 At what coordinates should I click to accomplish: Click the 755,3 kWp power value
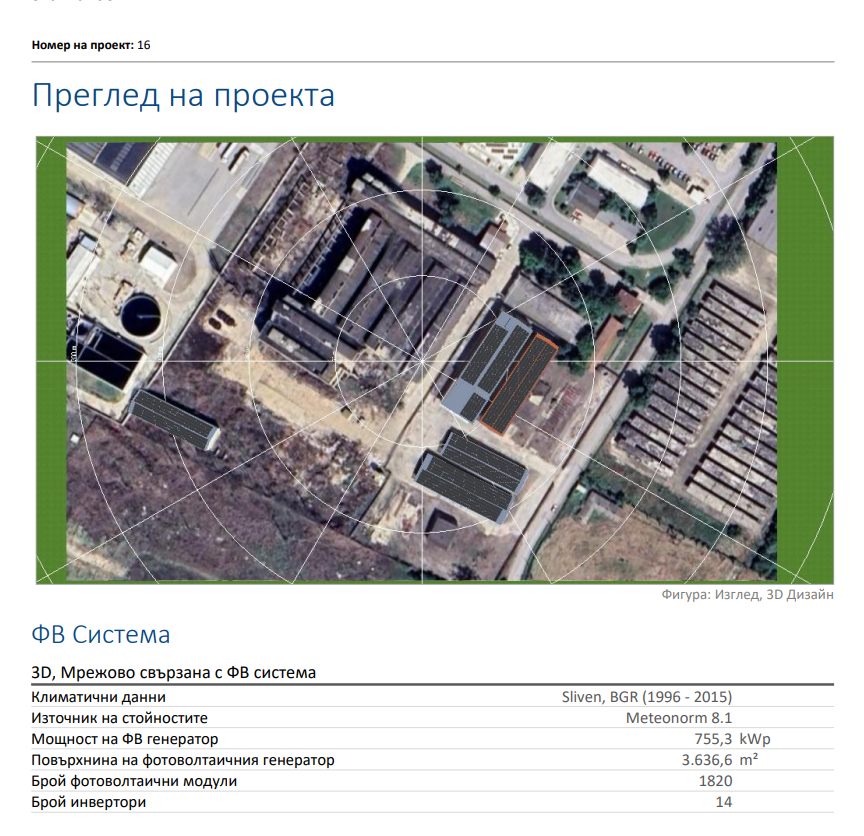724,739
